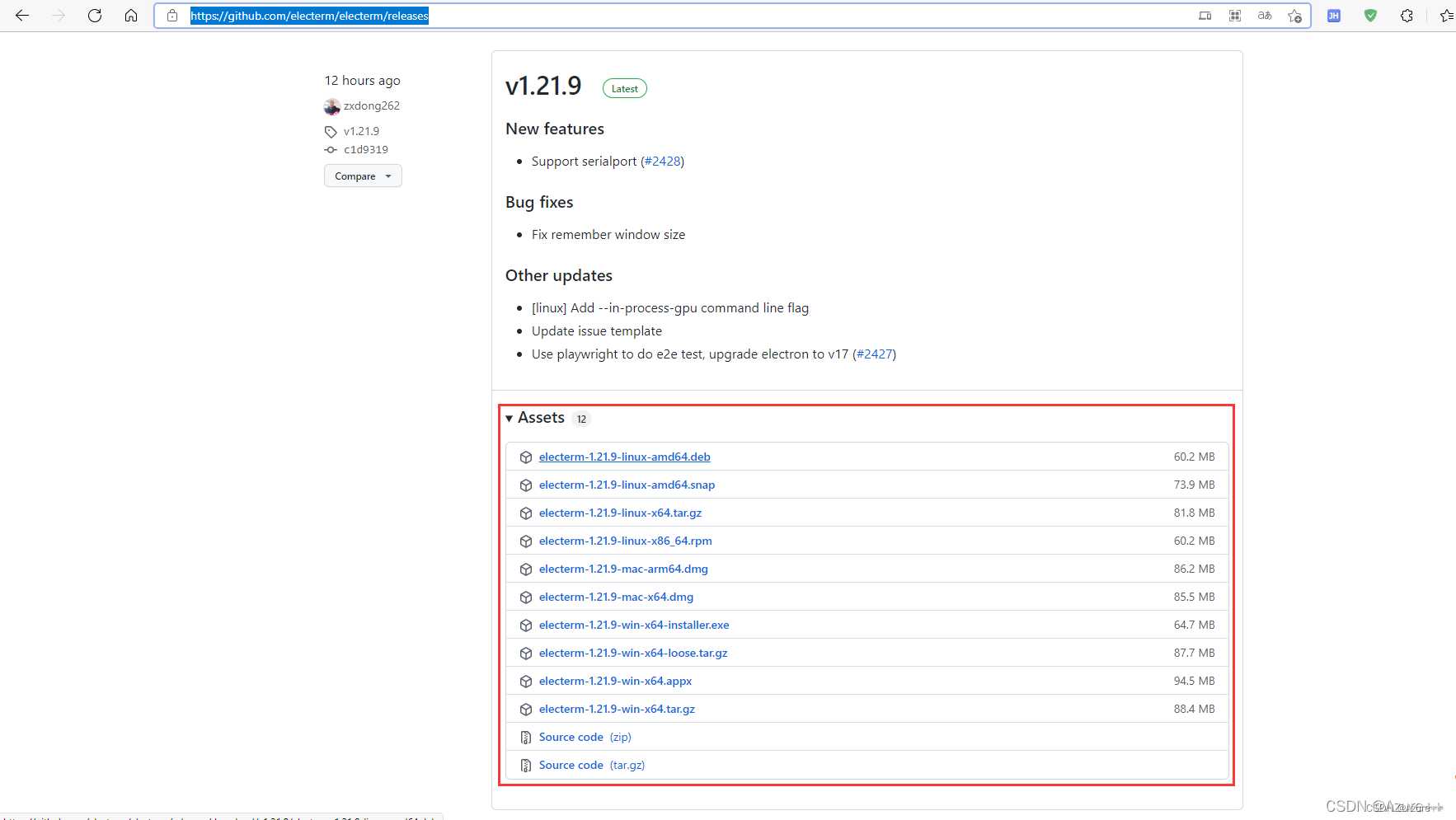Download electerm-1.21.9-mac-x64.dmg

[617, 597]
